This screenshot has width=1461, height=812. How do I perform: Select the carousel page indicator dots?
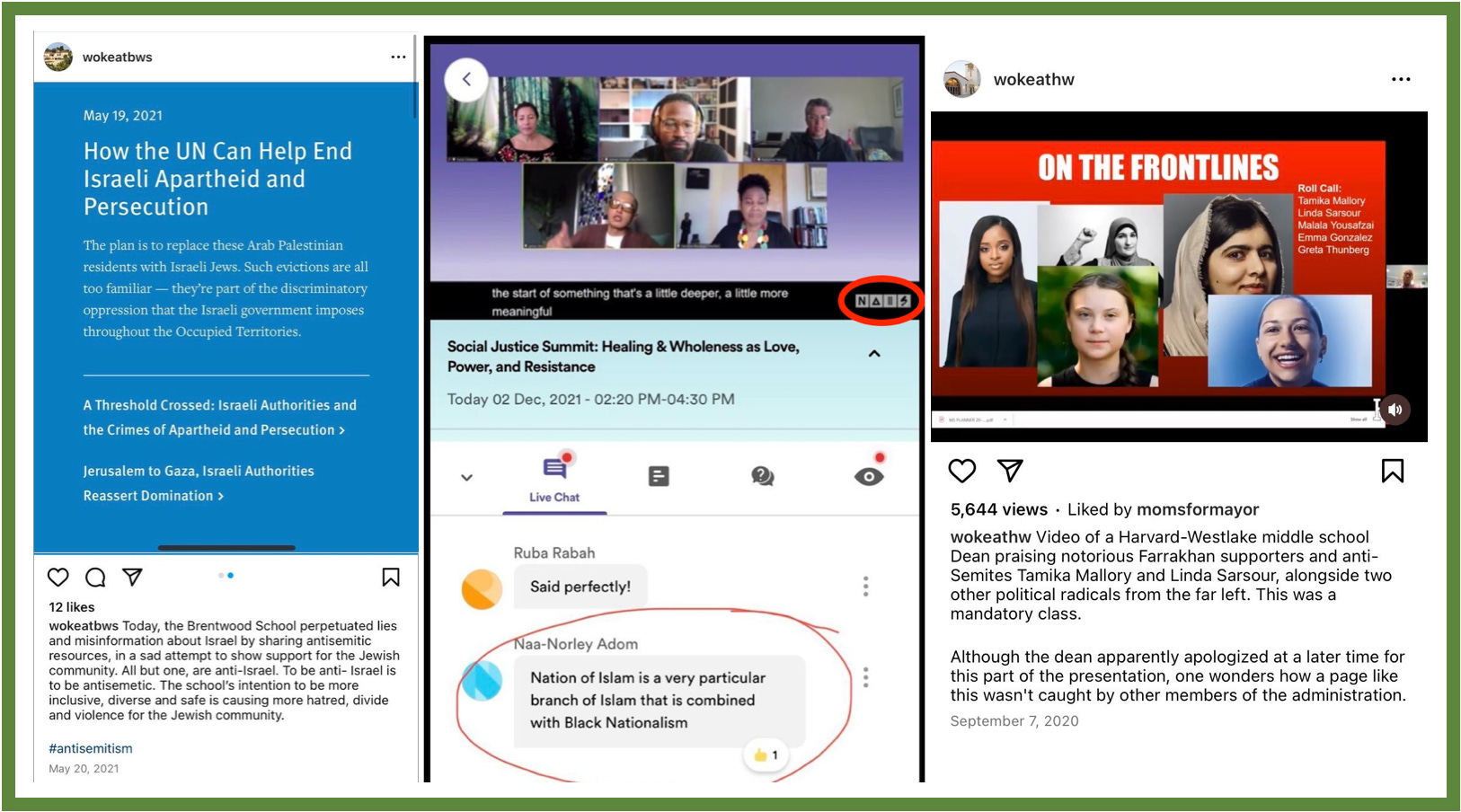(226, 575)
